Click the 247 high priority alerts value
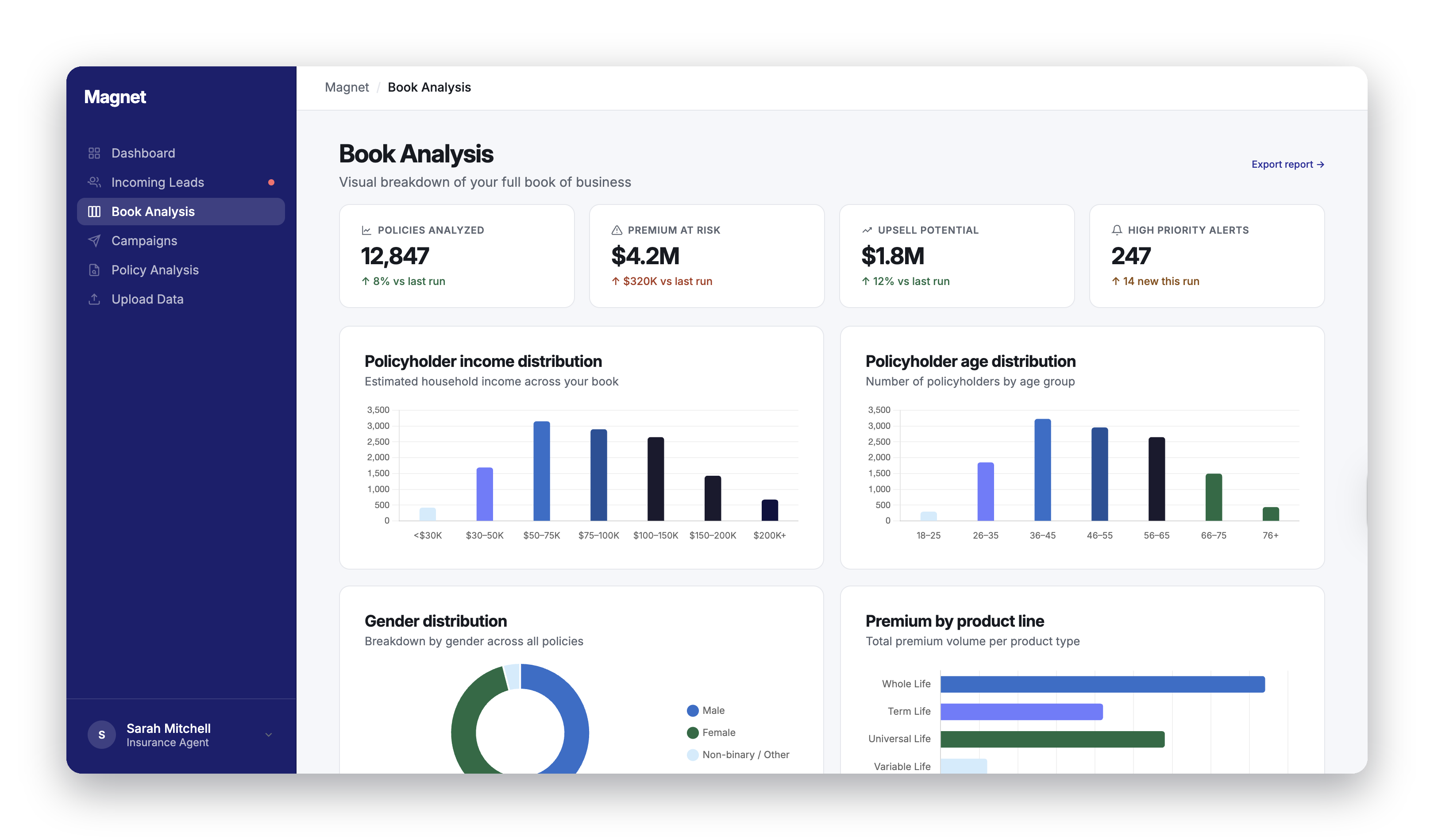1434x840 pixels. (1131, 256)
